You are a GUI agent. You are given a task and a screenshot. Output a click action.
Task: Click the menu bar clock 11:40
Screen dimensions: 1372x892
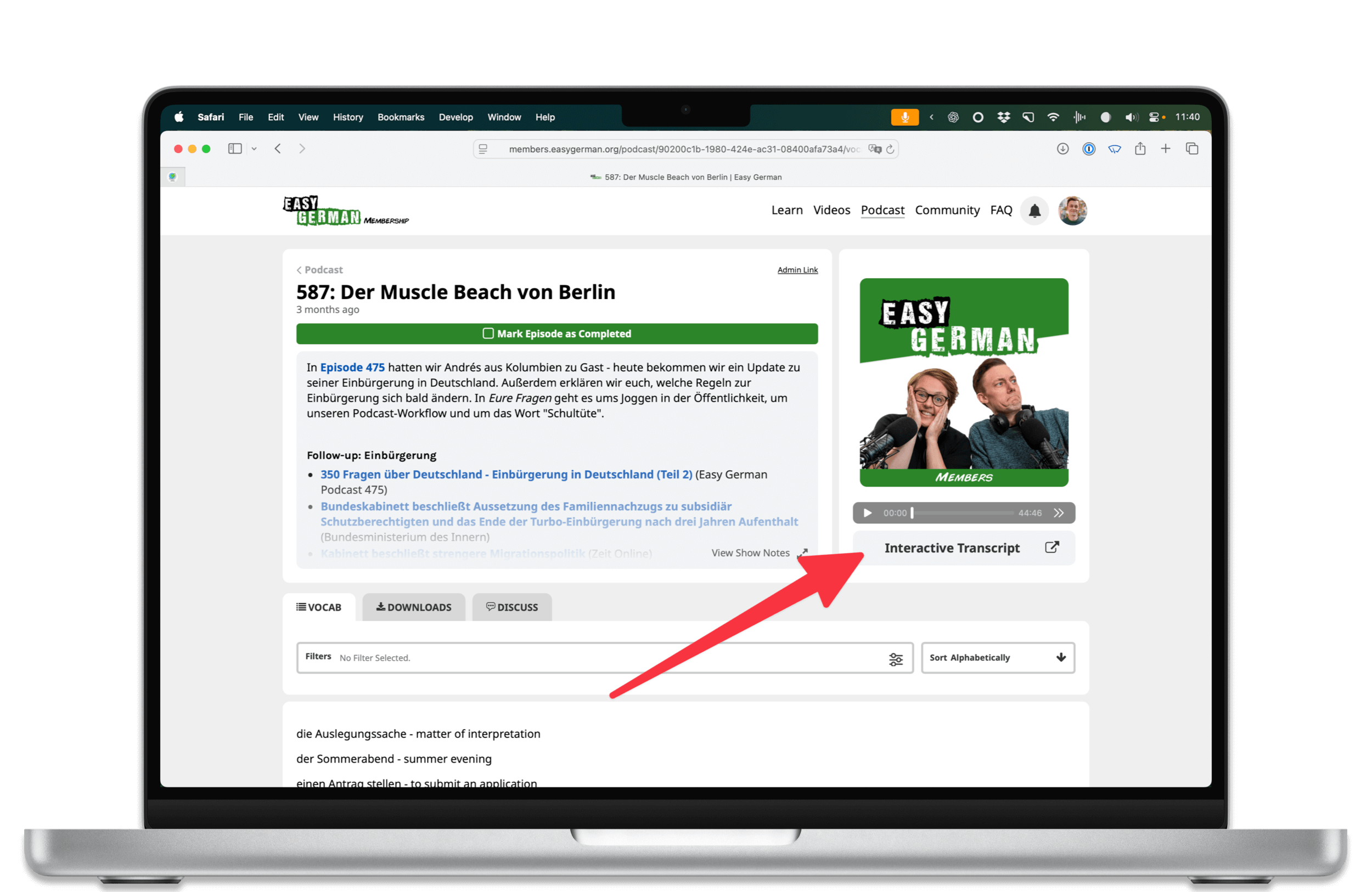pyautogui.click(x=1187, y=117)
